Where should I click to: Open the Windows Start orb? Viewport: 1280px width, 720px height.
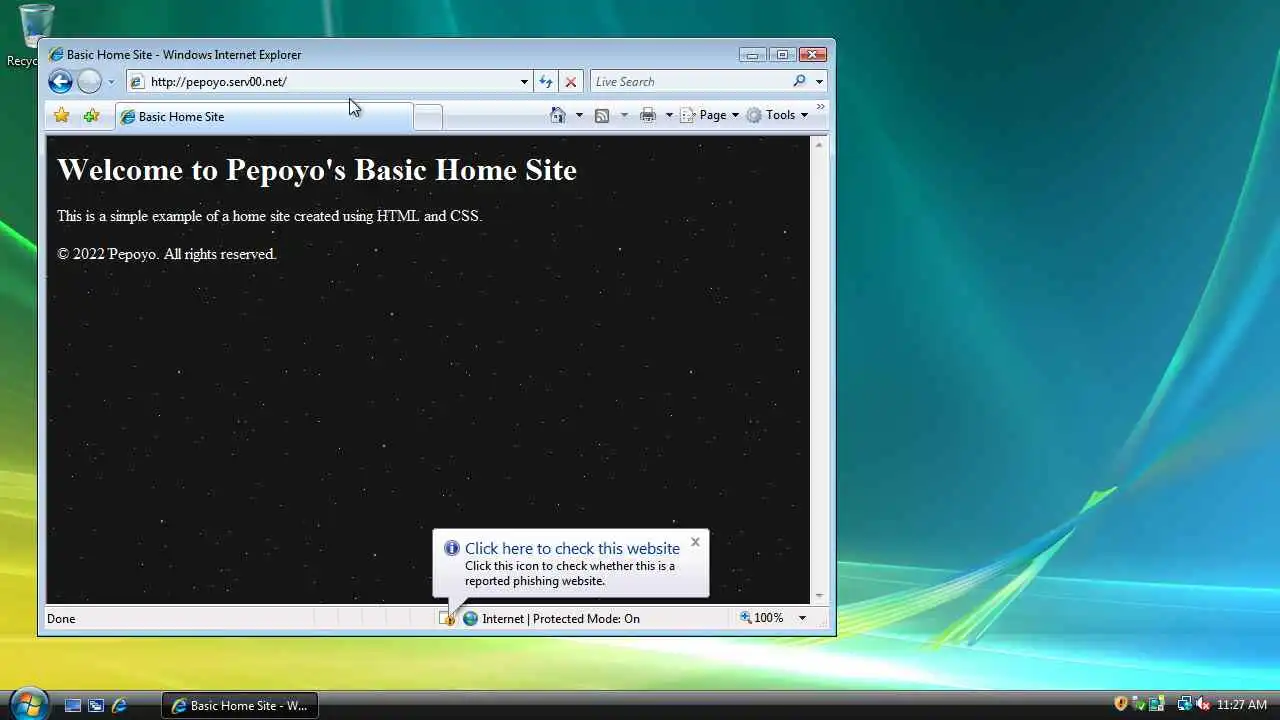pos(28,703)
